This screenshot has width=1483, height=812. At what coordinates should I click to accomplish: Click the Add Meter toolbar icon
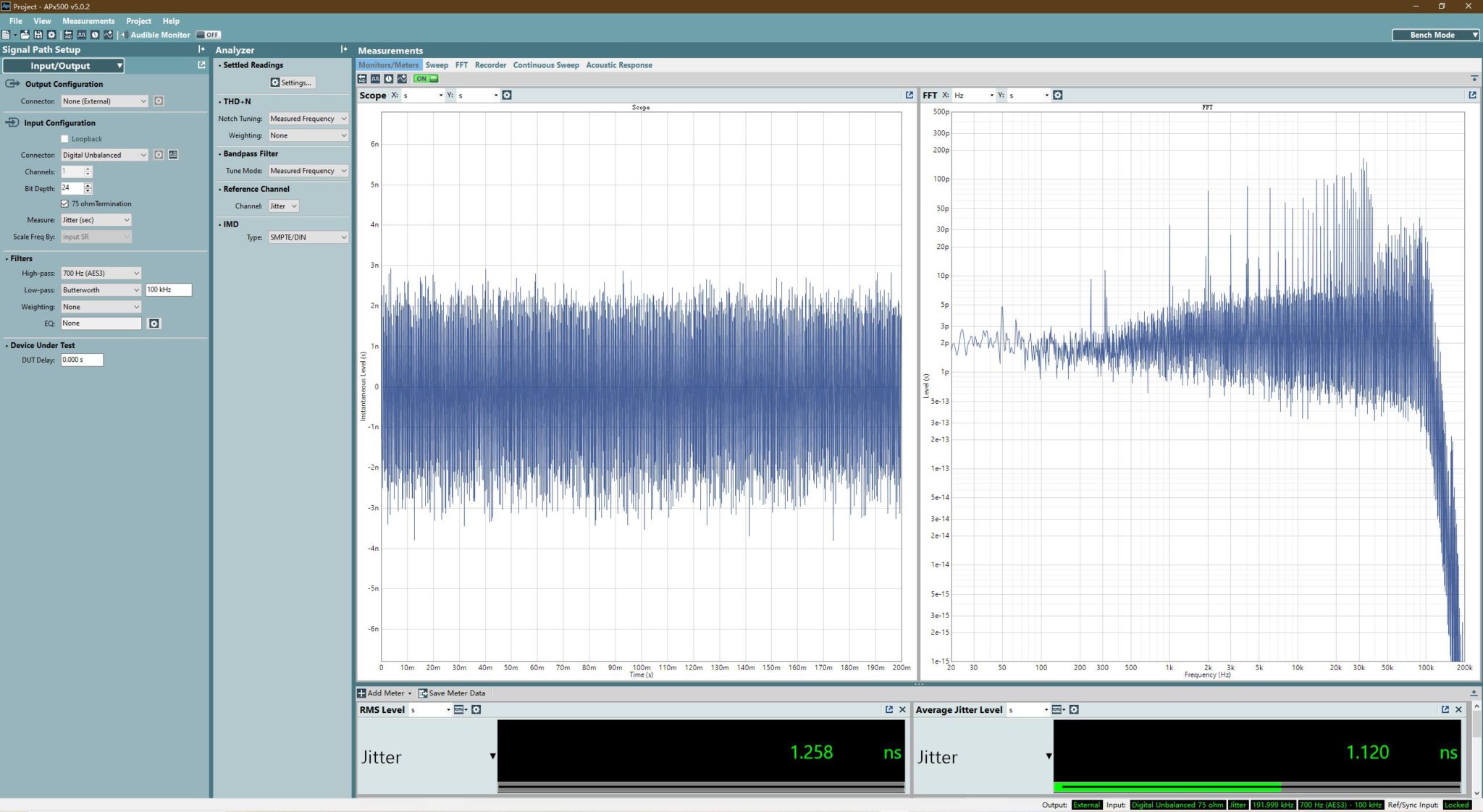pyautogui.click(x=362, y=692)
